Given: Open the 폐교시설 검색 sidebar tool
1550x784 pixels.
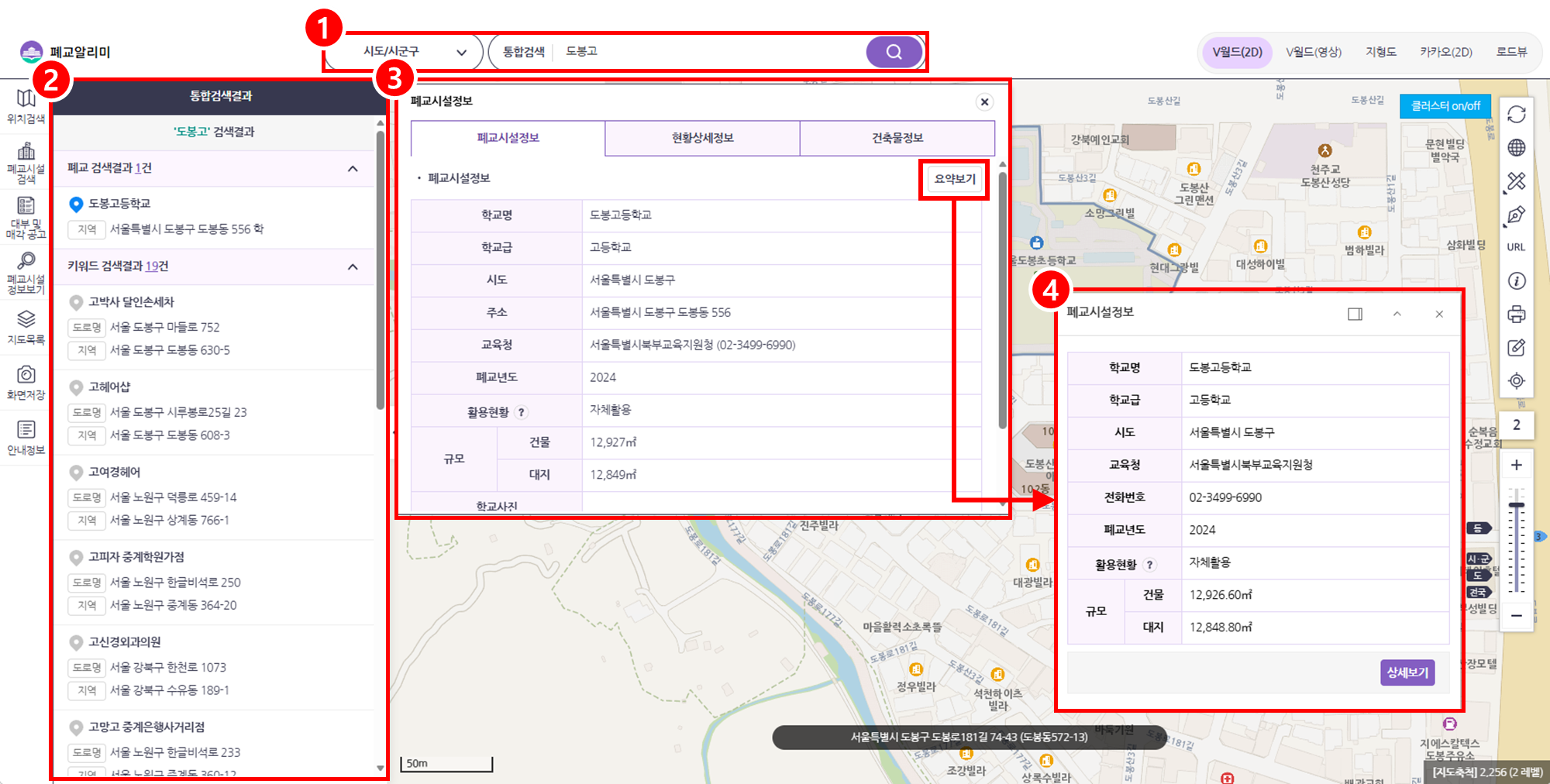Looking at the screenshot, I should 26,162.
